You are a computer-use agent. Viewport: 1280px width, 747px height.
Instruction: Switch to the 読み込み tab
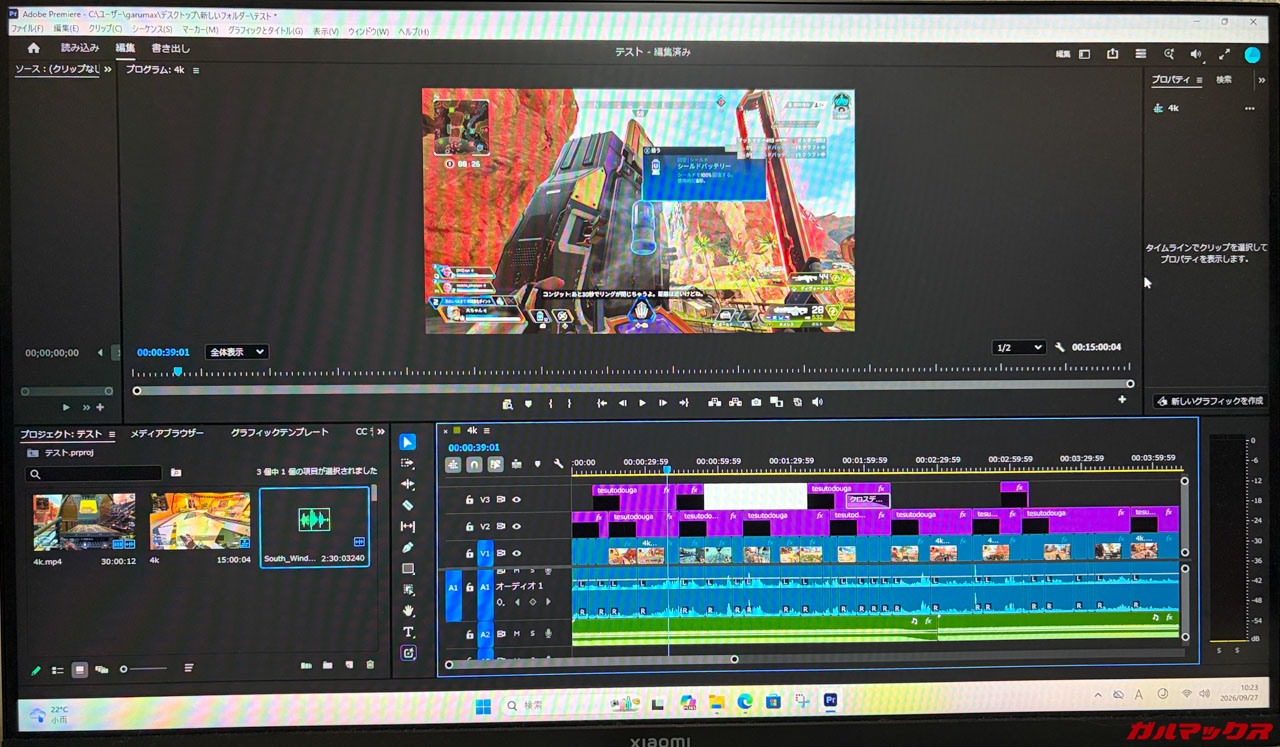(x=80, y=48)
